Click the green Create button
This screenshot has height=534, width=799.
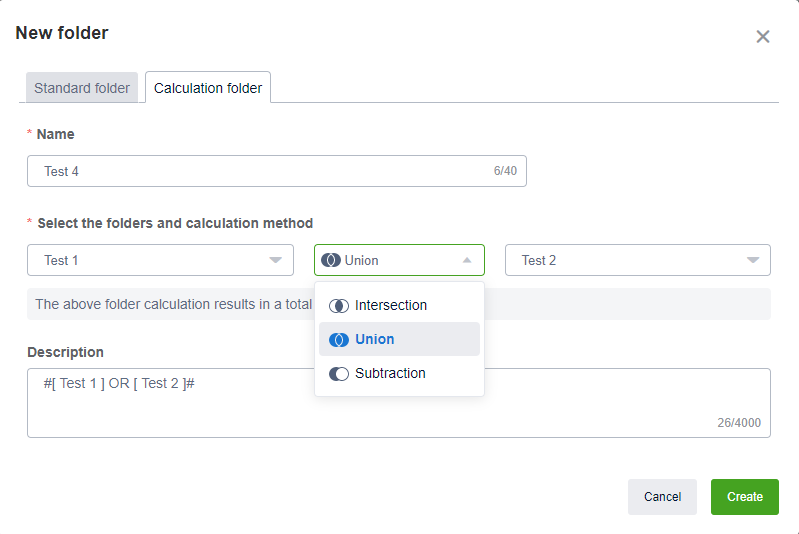pos(745,497)
